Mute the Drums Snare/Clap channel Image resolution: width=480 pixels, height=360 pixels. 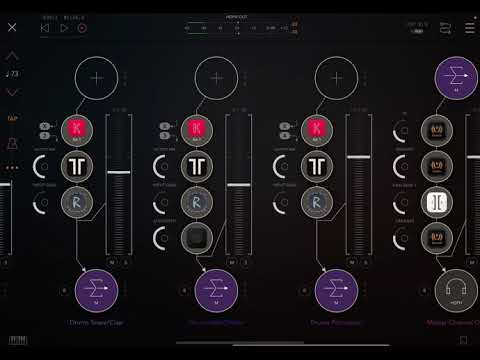112,262
